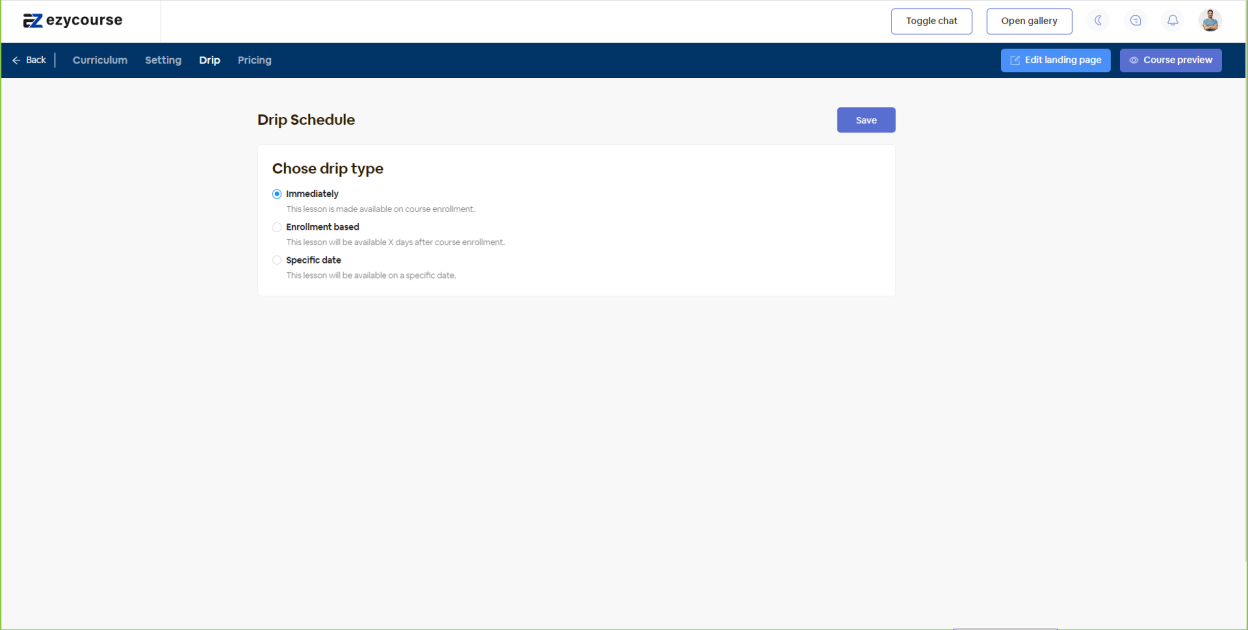Select the Drip tab
The width and height of the screenshot is (1248, 630).
(209, 60)
